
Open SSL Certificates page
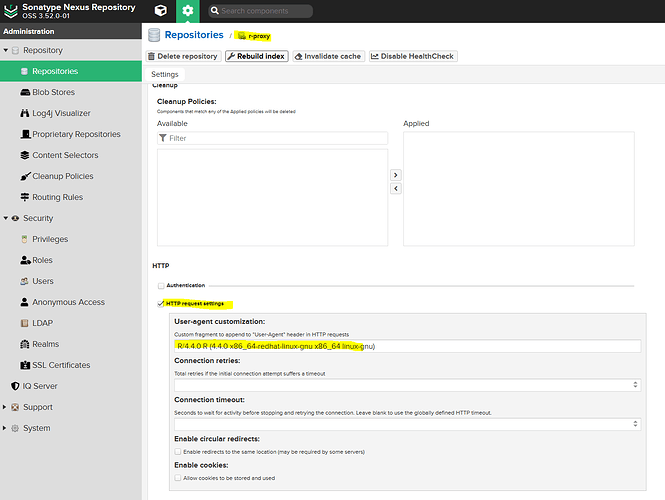tap(61, 365)
